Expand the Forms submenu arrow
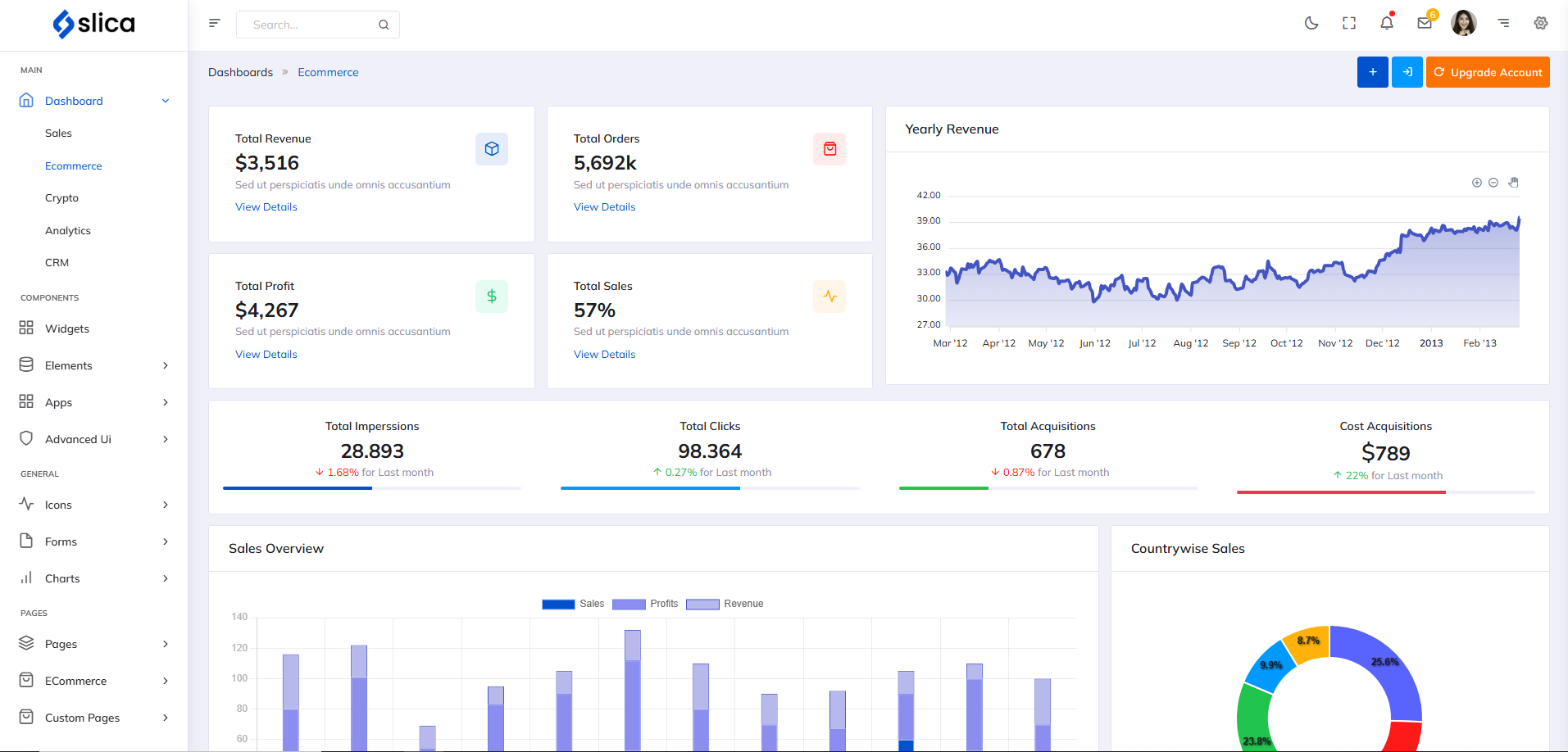Viewport: 1568px width, 752px height. 166,541
